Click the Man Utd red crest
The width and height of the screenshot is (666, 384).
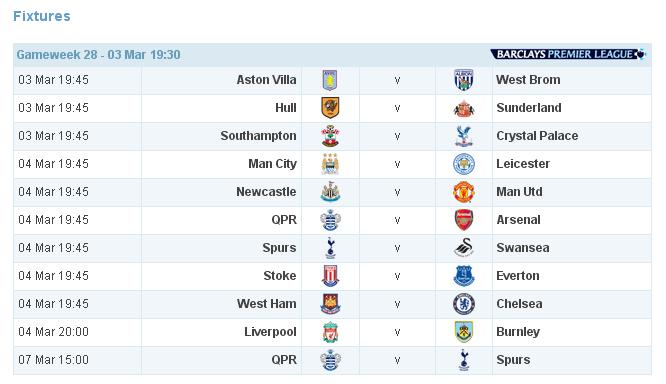463,192
